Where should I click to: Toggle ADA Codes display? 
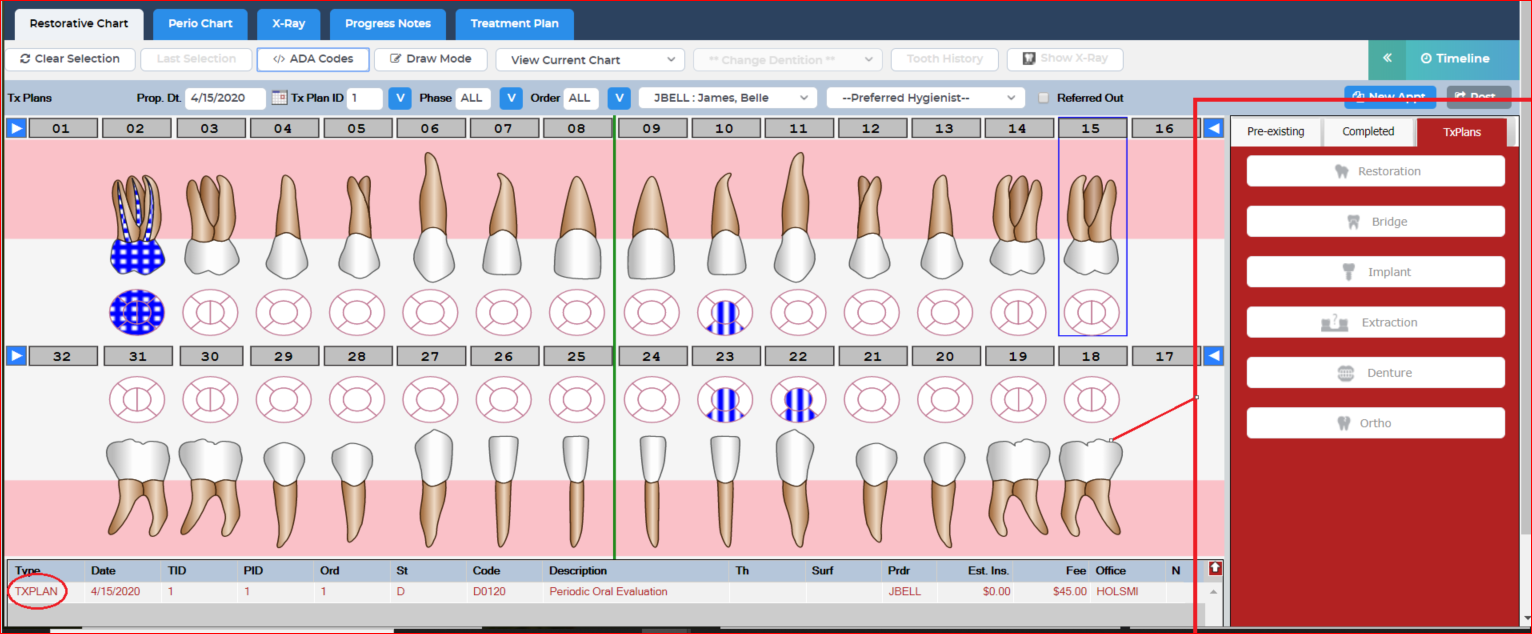[312, 59]
